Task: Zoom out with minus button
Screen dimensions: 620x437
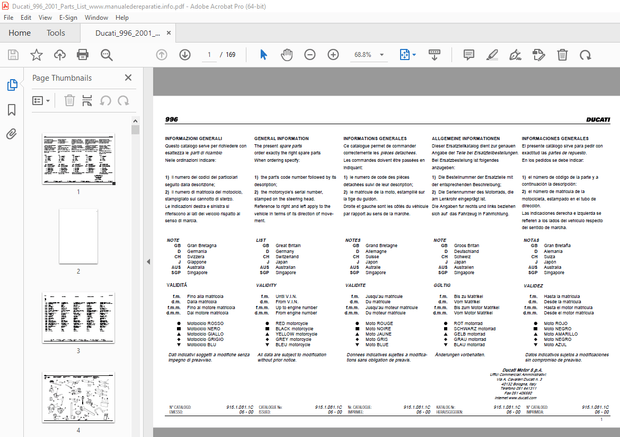Action: point(310,55)
